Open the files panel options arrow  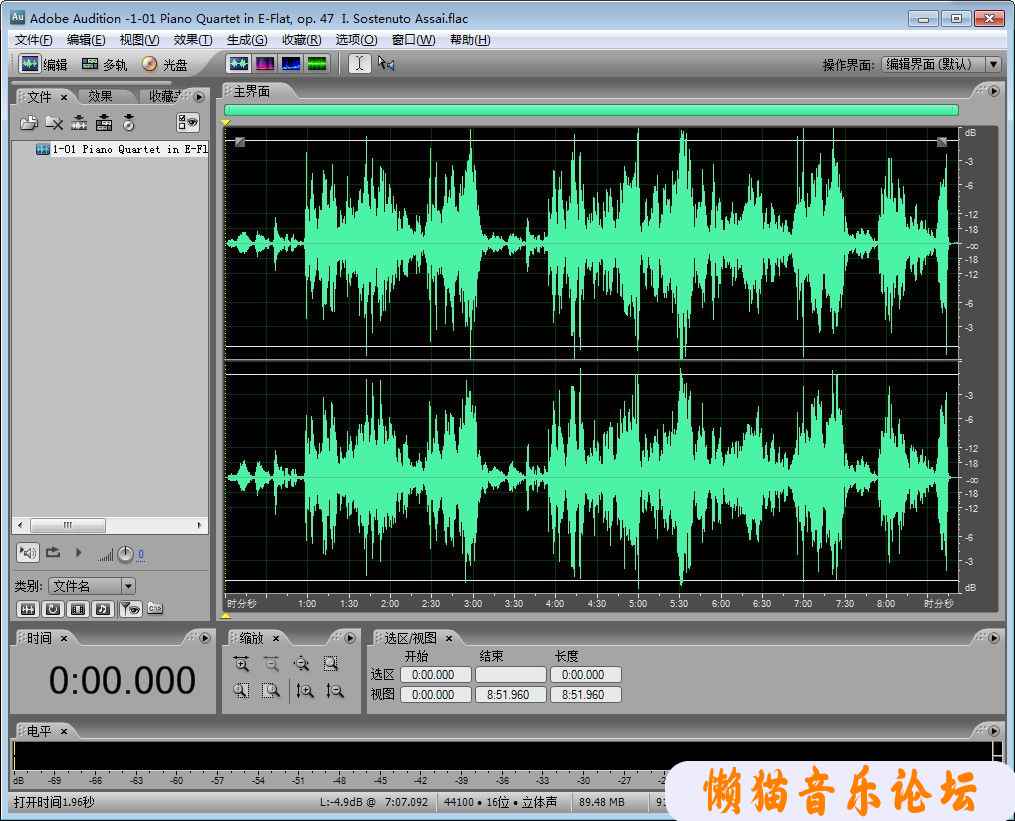199,96
